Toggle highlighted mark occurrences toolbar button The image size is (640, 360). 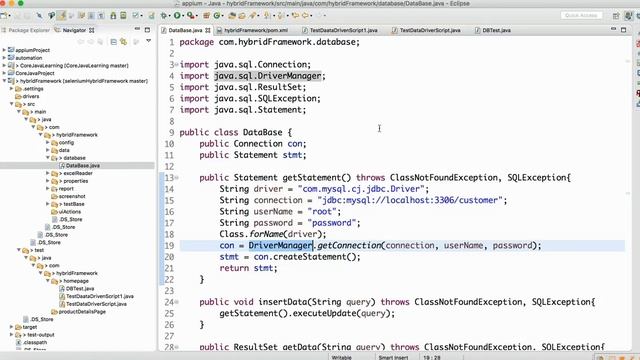(x=62, y=16)
